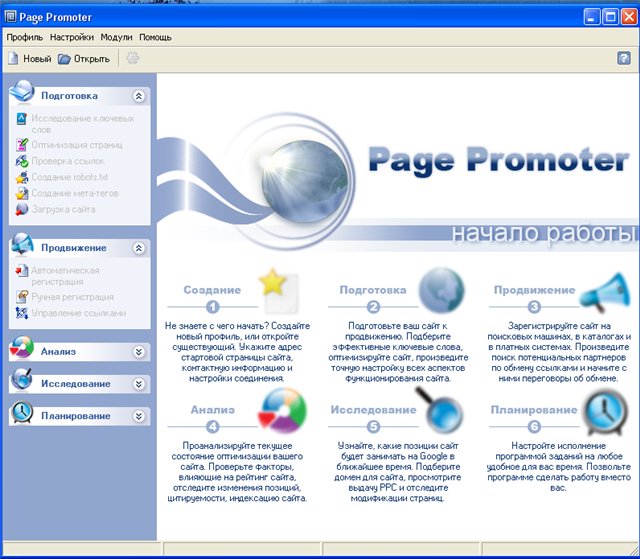Click the star document icon beside Создание
The image size is (640, 559).
pos(279,290)
